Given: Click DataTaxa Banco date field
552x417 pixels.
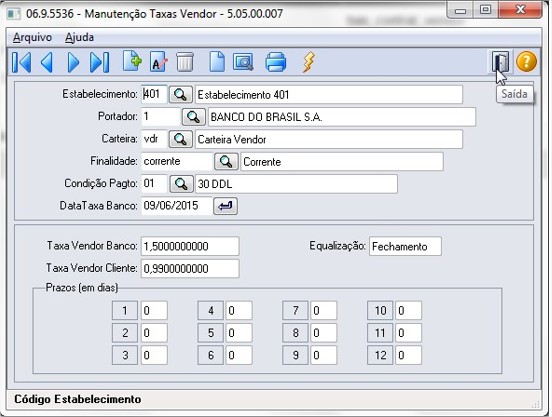Looking at the screenshot, I should (177, 206).
